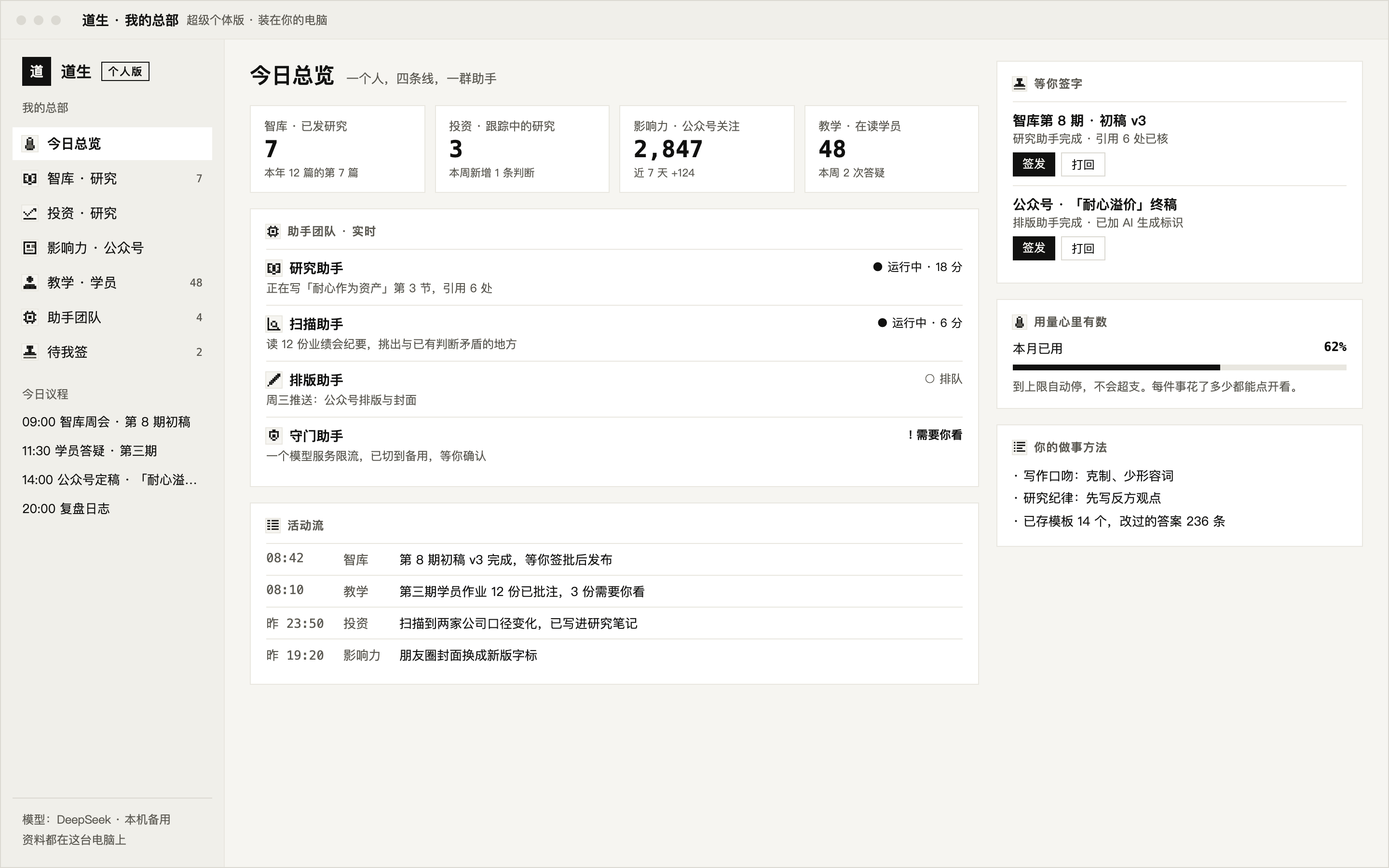This screenshot has width=1389, height=868.
Task: Click 运行中·18 分 status of 研究助手
Action: (917, 267)
